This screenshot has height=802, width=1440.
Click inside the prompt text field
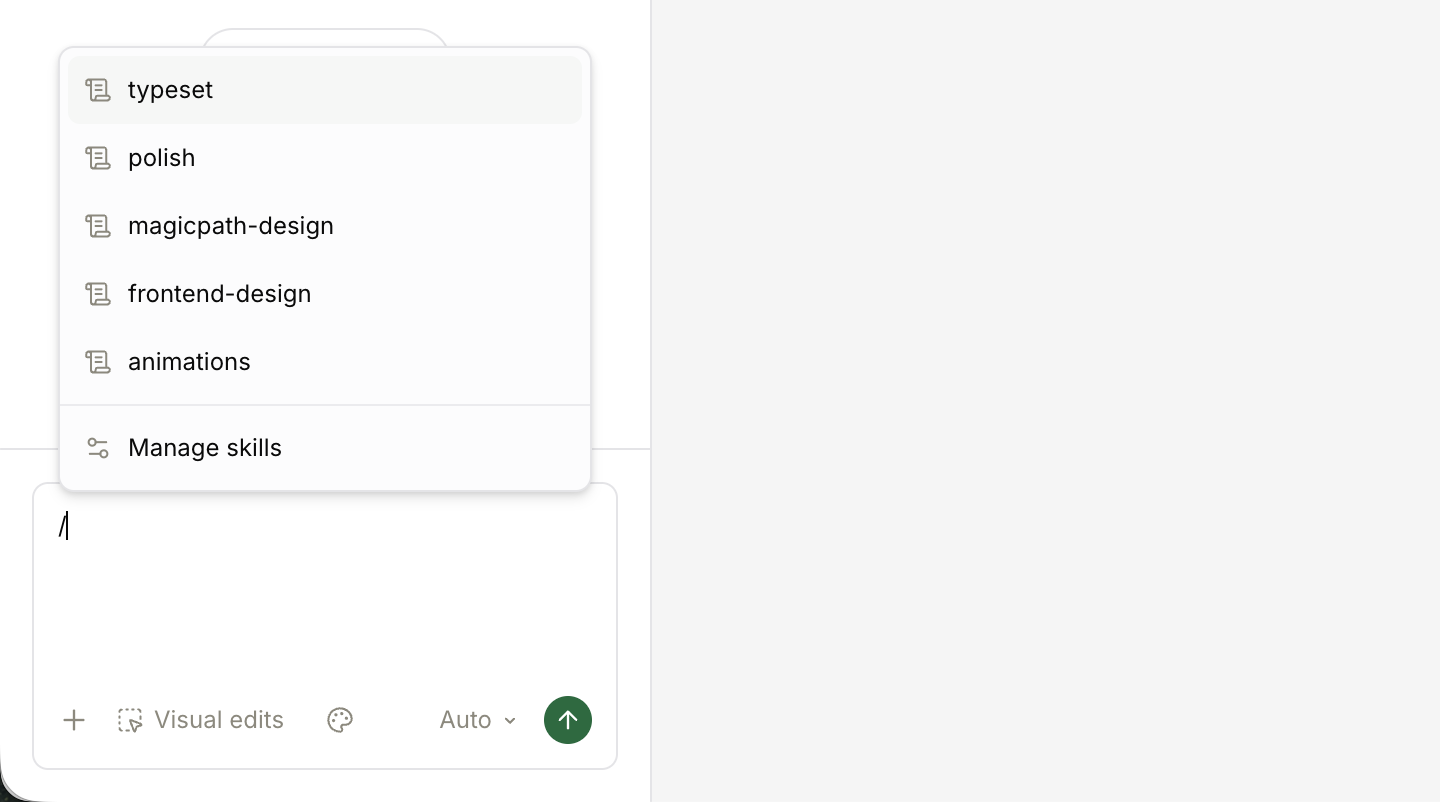(x=325, y=590)
